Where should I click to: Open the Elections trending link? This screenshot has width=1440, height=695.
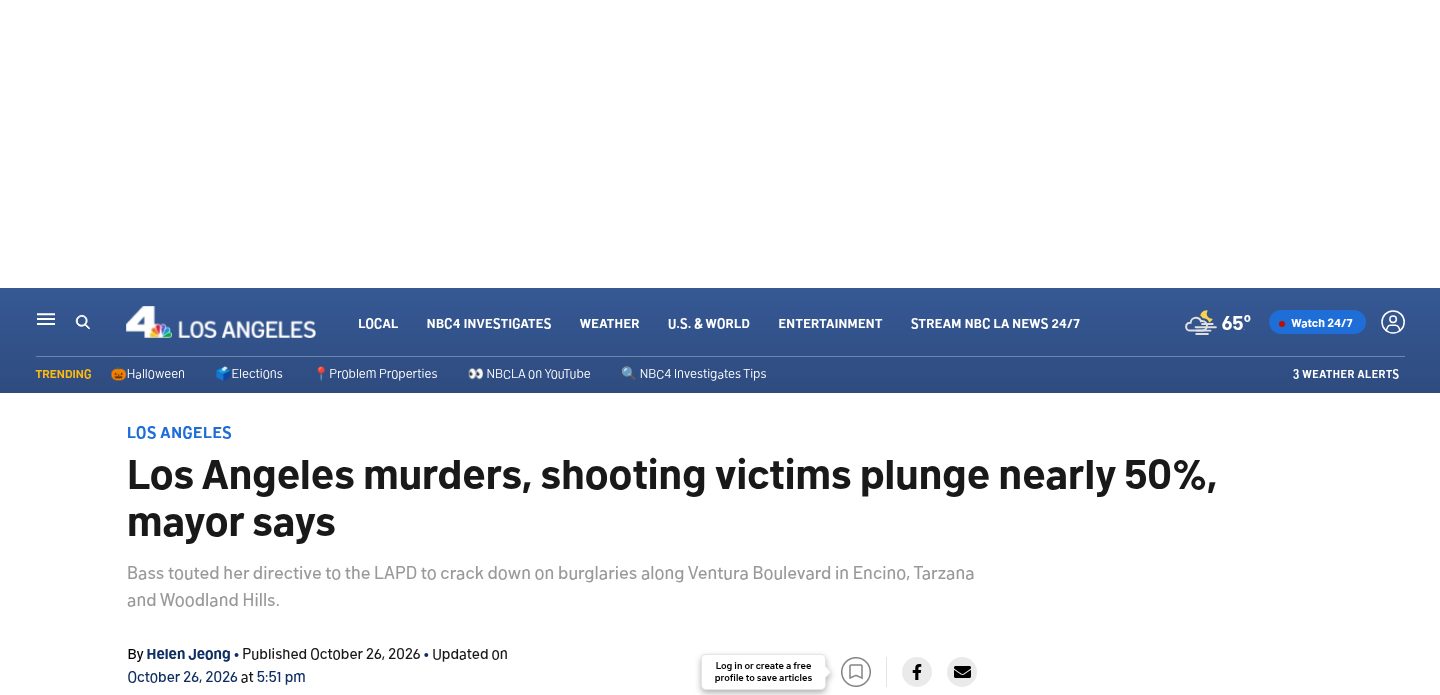[249, 374]
